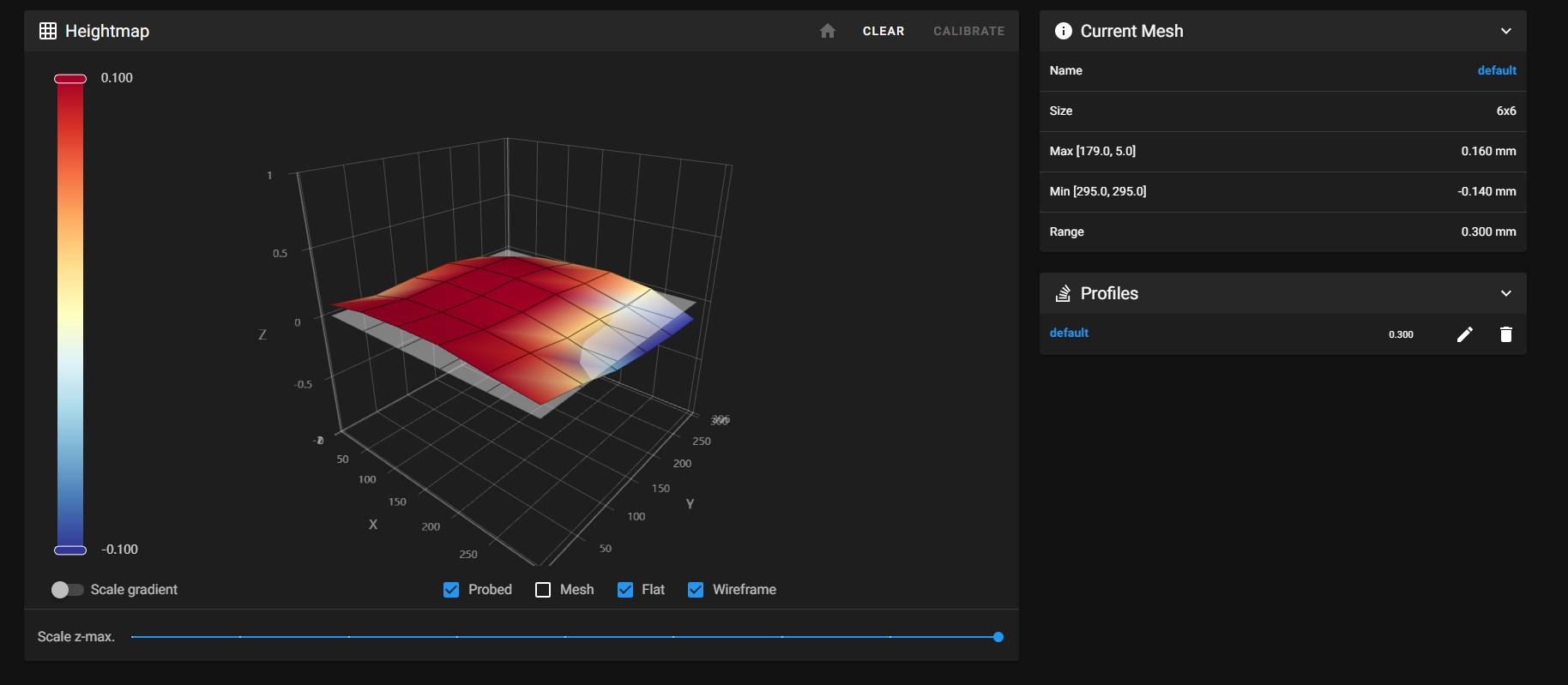Toggle the Scale gradient switch
Viewport: 1568px width, 685px height.
click(x=67, y=590)
